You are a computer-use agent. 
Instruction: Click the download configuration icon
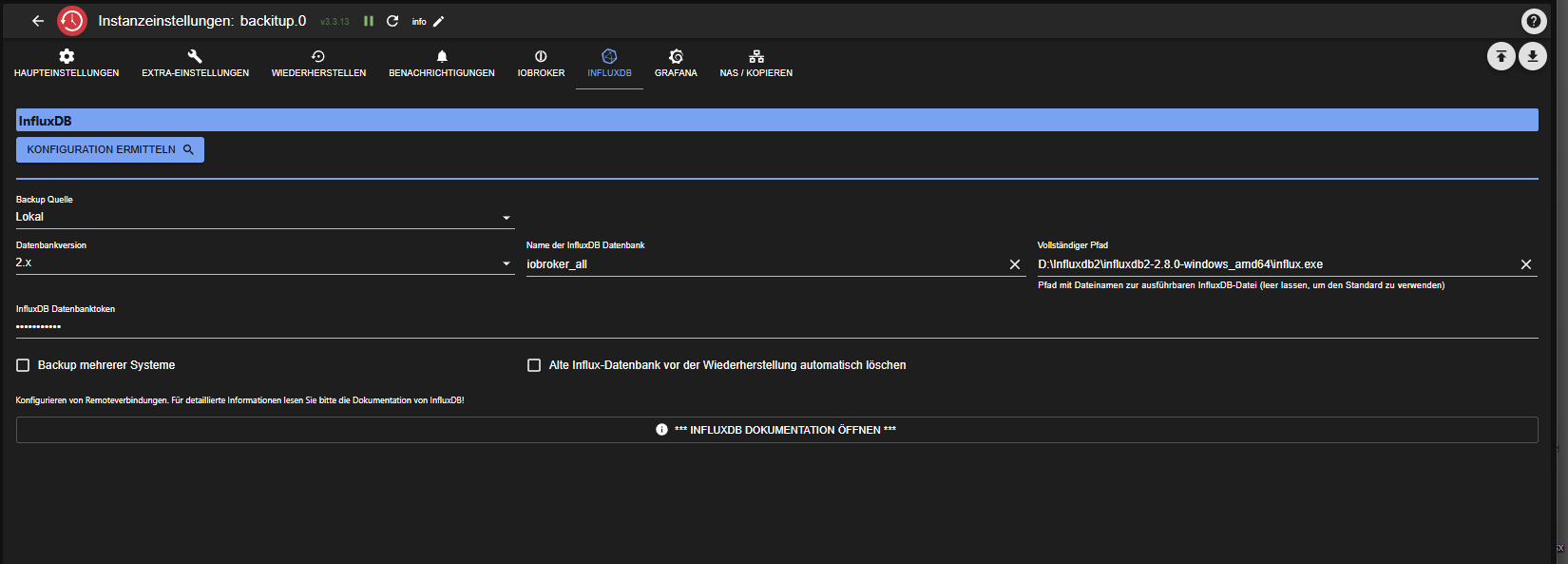[1532, 57]
